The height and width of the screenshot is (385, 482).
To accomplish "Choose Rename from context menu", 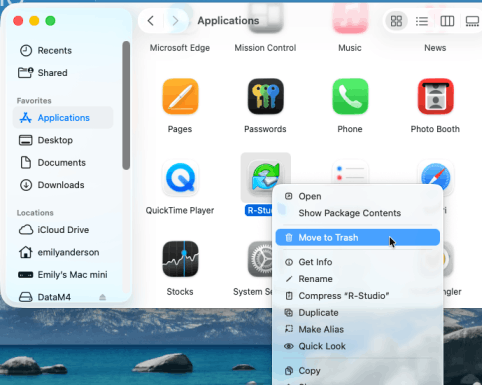I will pyautogui.click(x=358, y=279).
